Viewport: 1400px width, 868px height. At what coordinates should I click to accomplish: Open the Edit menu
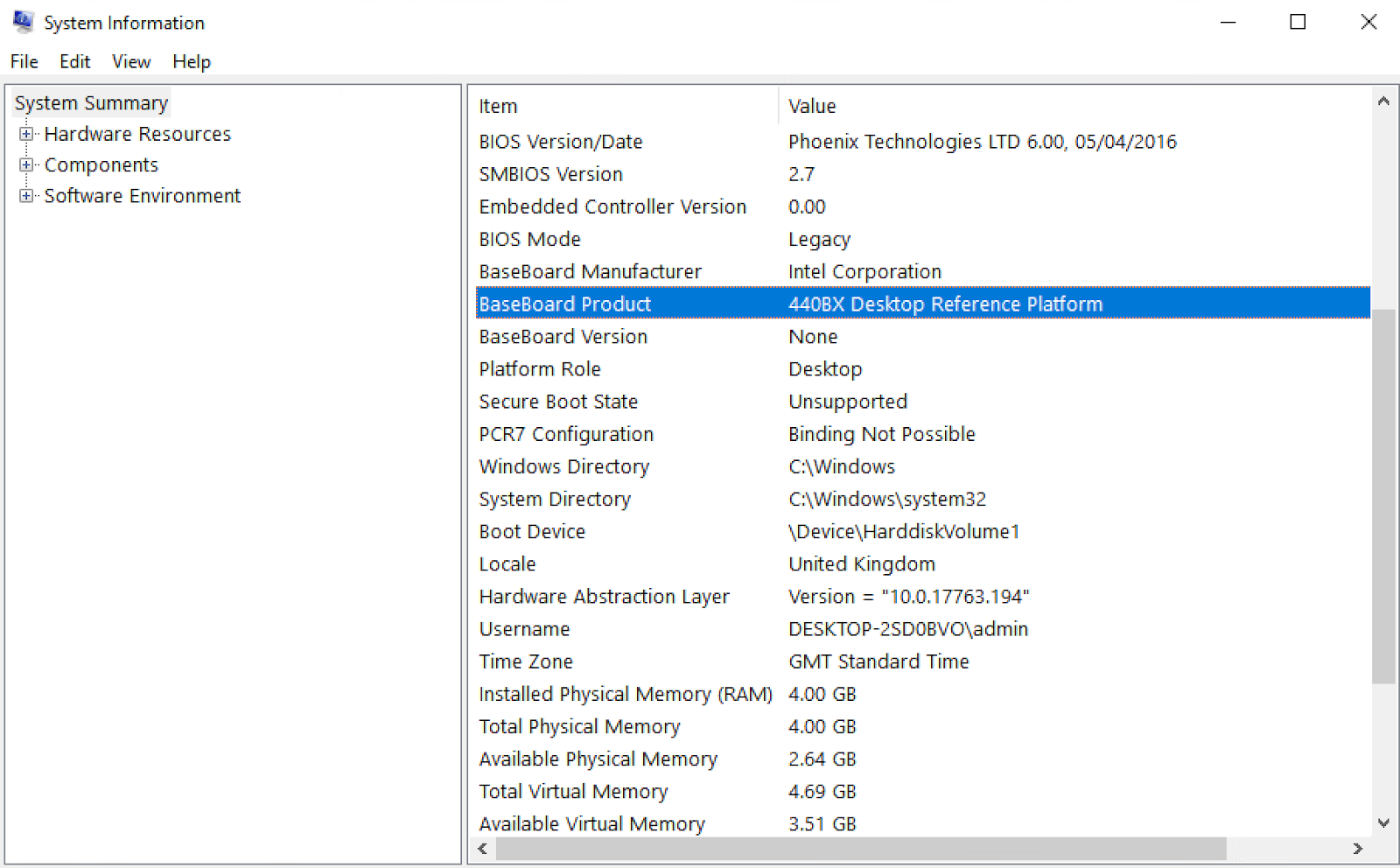74,61
